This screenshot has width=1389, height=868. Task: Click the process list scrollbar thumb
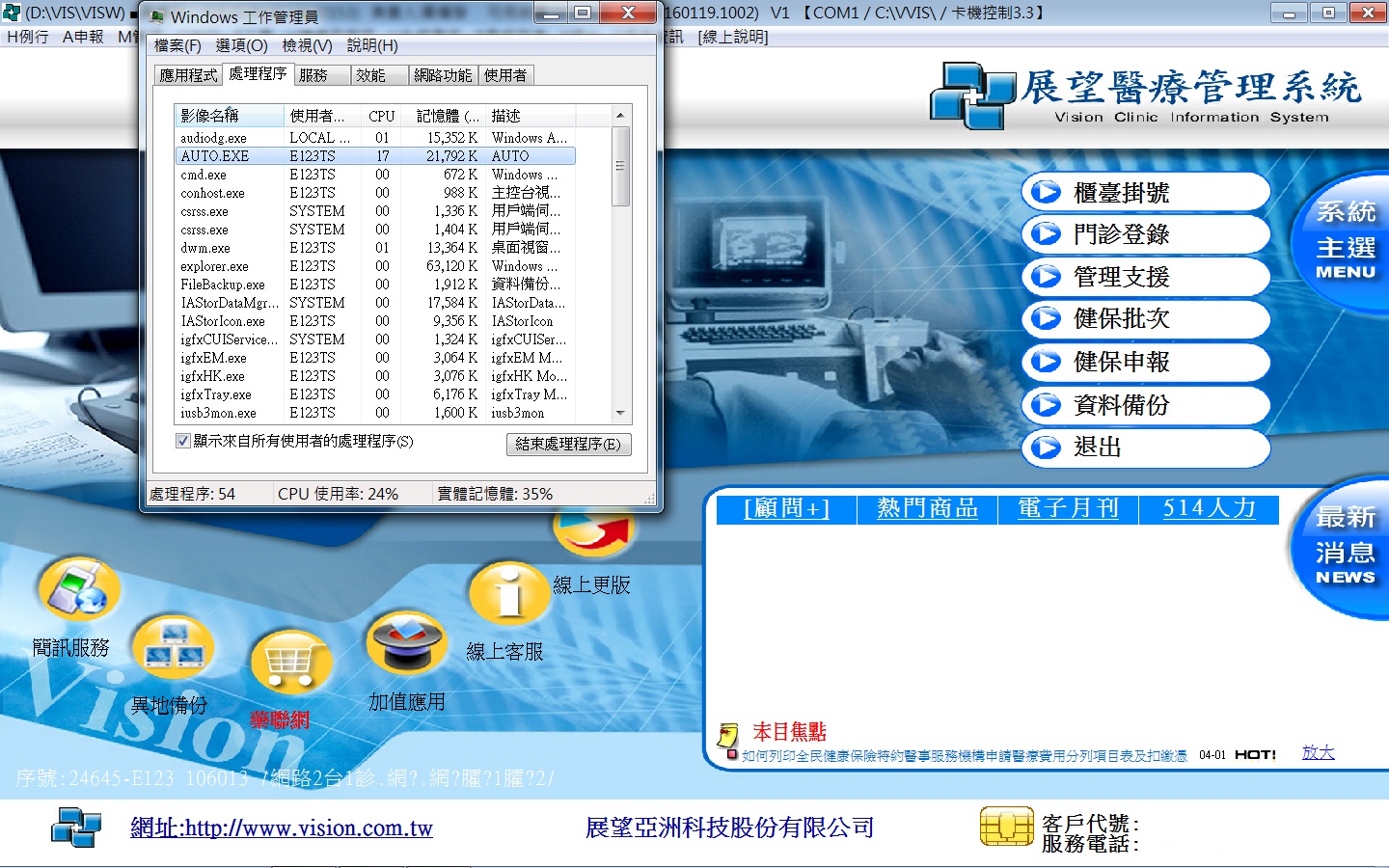[x=620, y=166]
